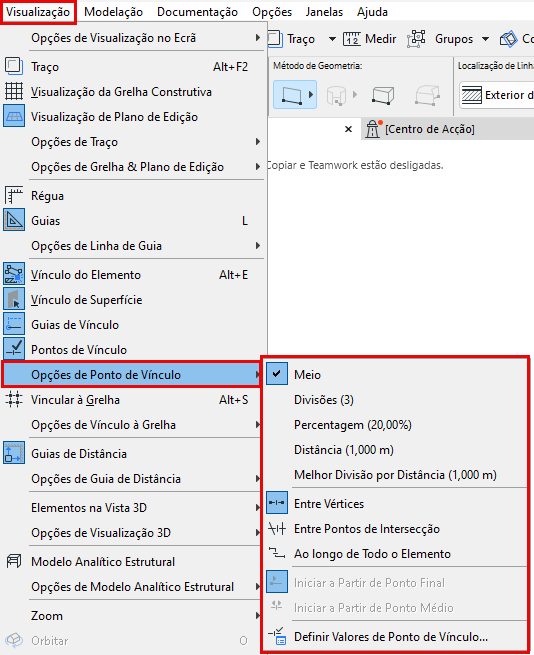Screen dimensions: 534x655
Task: Select Entre Pontos de Intersecção icon
Action: (277, 529)
